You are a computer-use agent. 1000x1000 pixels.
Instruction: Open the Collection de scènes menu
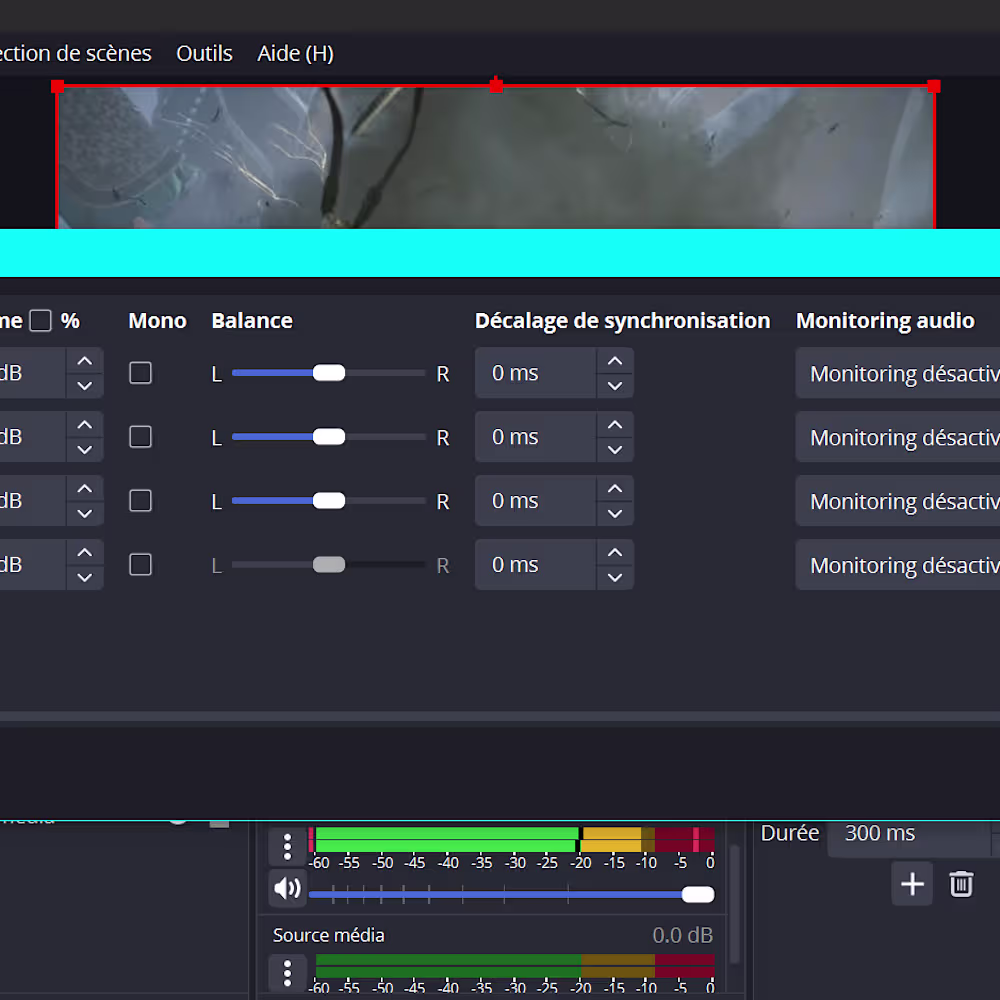[75, 54]
